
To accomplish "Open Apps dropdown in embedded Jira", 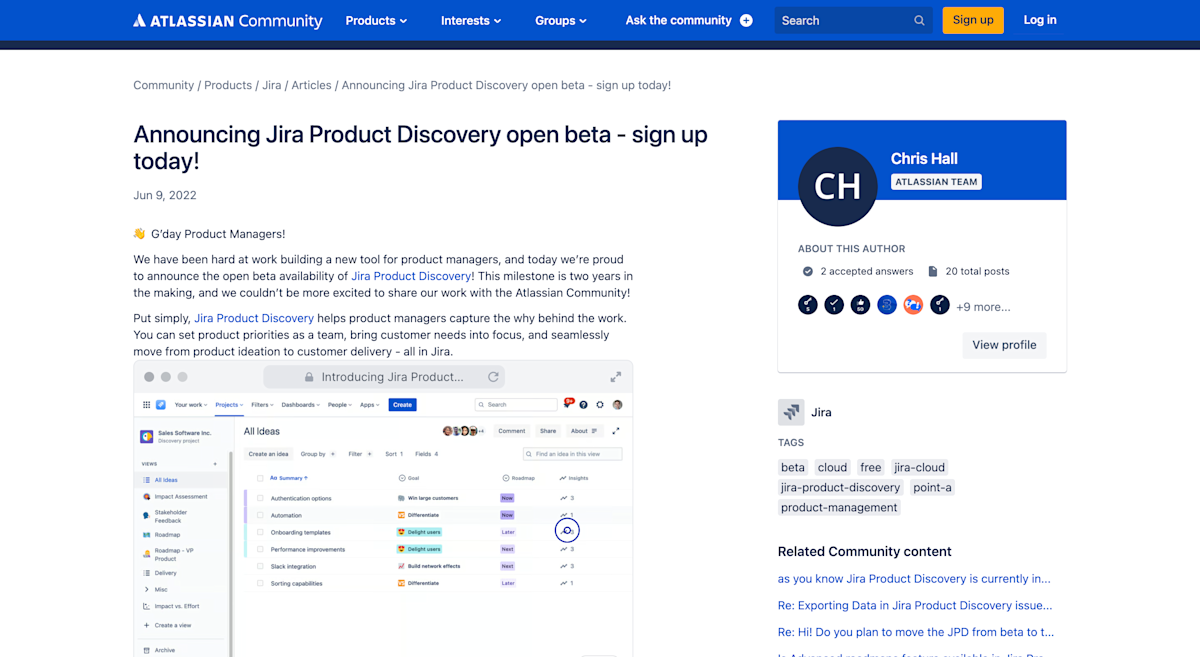I will pos(370,405).
